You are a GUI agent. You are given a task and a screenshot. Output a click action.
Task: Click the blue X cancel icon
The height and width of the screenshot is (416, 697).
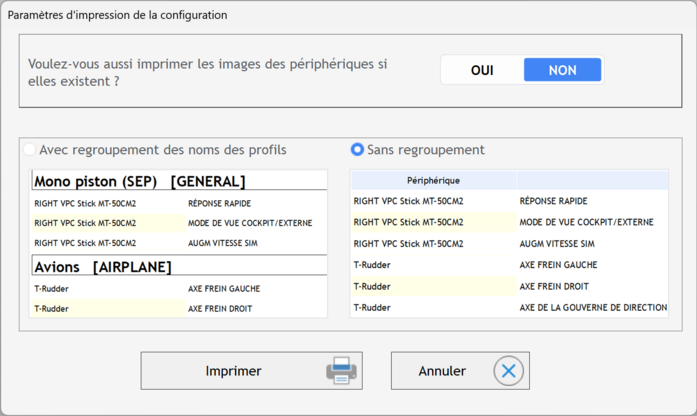point(509,371)
